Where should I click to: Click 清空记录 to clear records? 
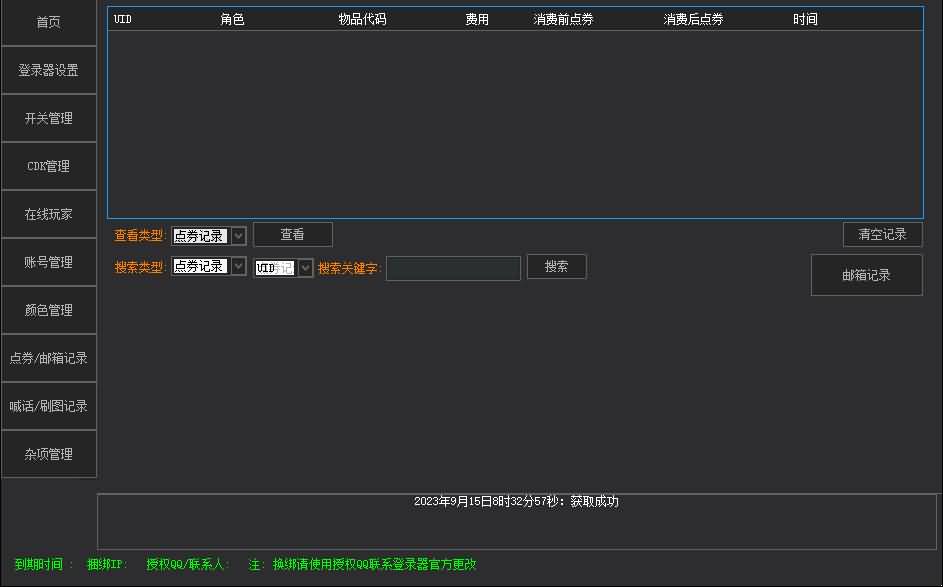[x=881, y=234]
